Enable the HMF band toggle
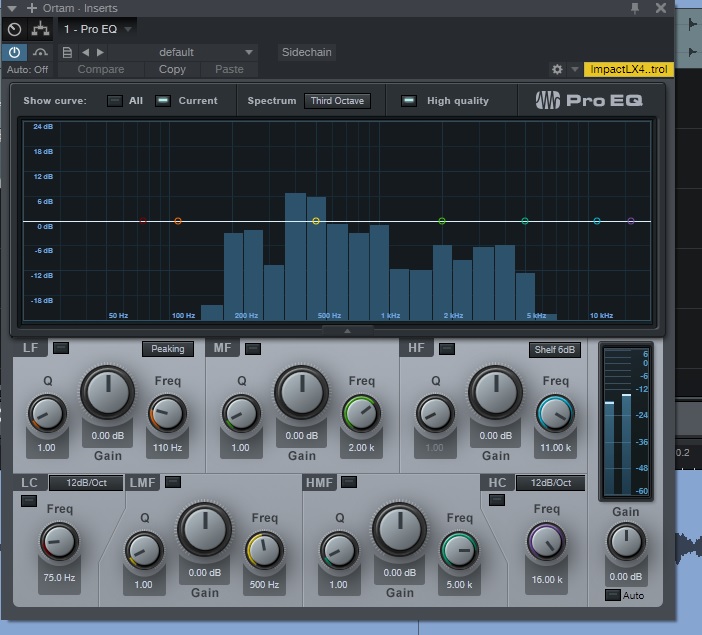This screenshot has height=635, width=702. pyautogui.click(x=349, y=482)
